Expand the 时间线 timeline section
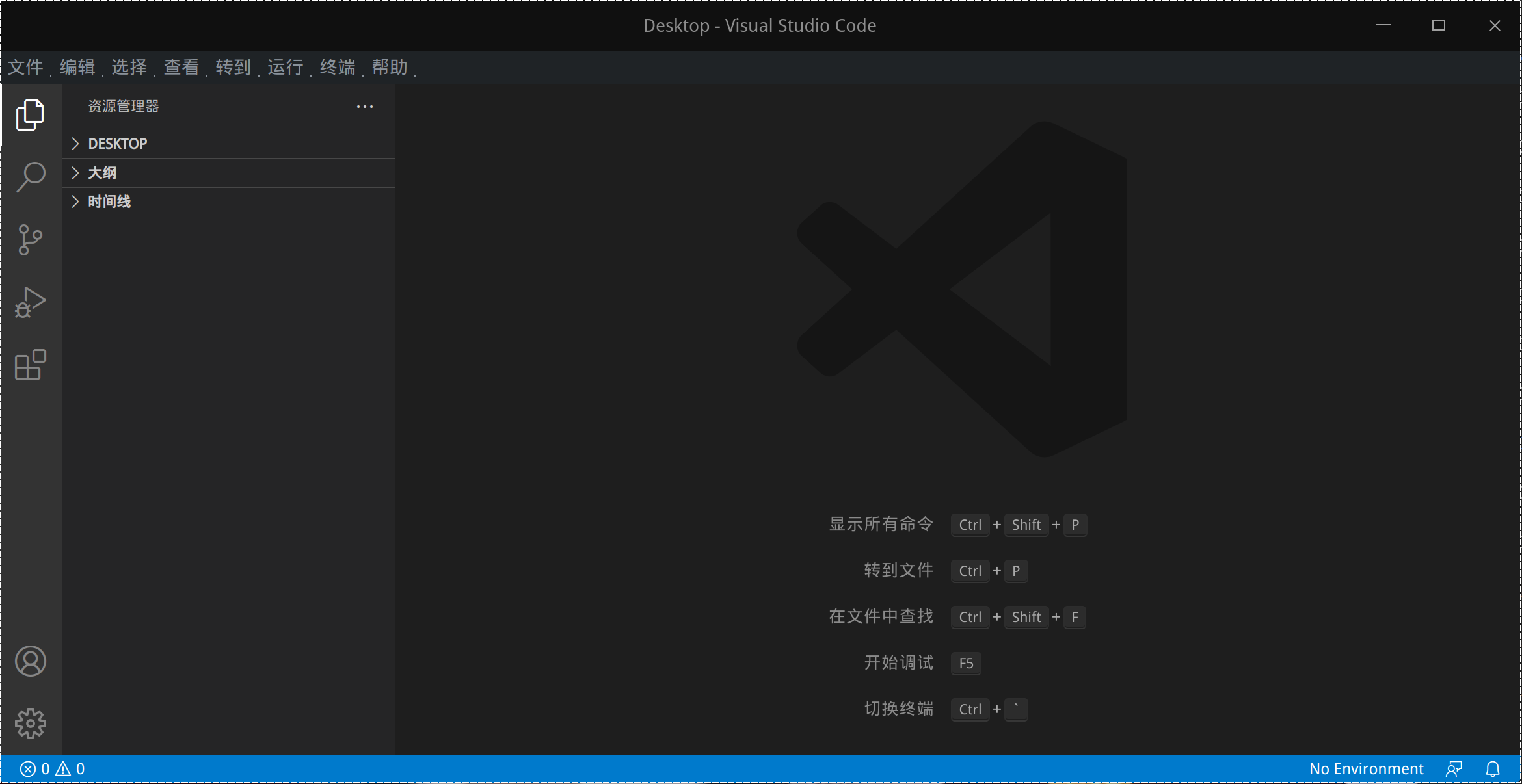The height and width of the screenshot is (784, 1522). click(x=109, y=202)
